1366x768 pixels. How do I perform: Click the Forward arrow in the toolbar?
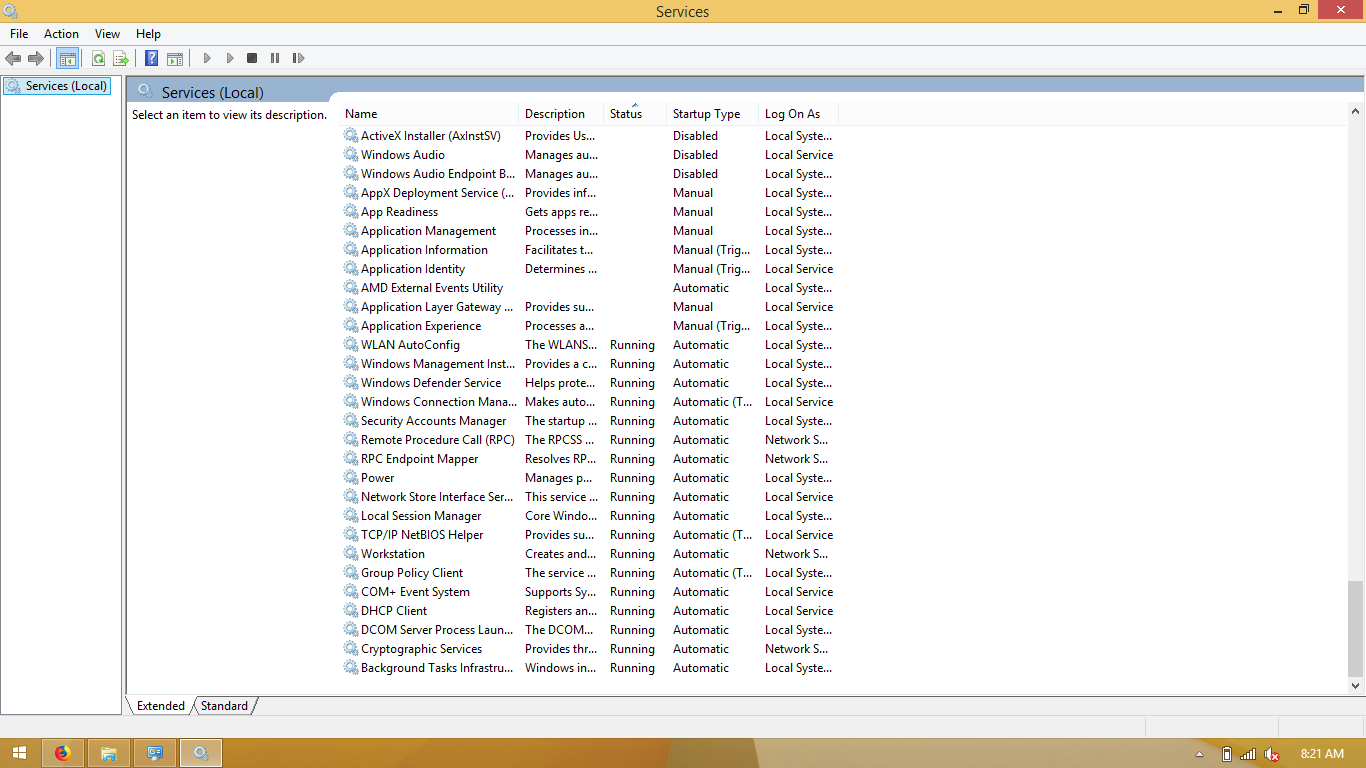point(36,59)
